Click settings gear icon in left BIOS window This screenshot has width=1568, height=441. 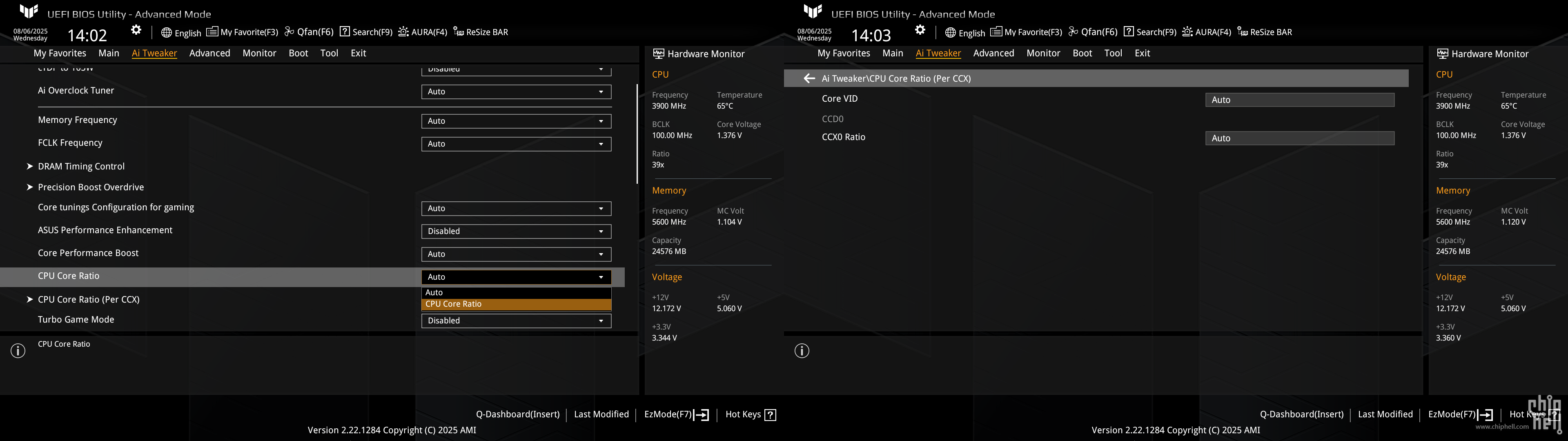(x=136, y=30)
